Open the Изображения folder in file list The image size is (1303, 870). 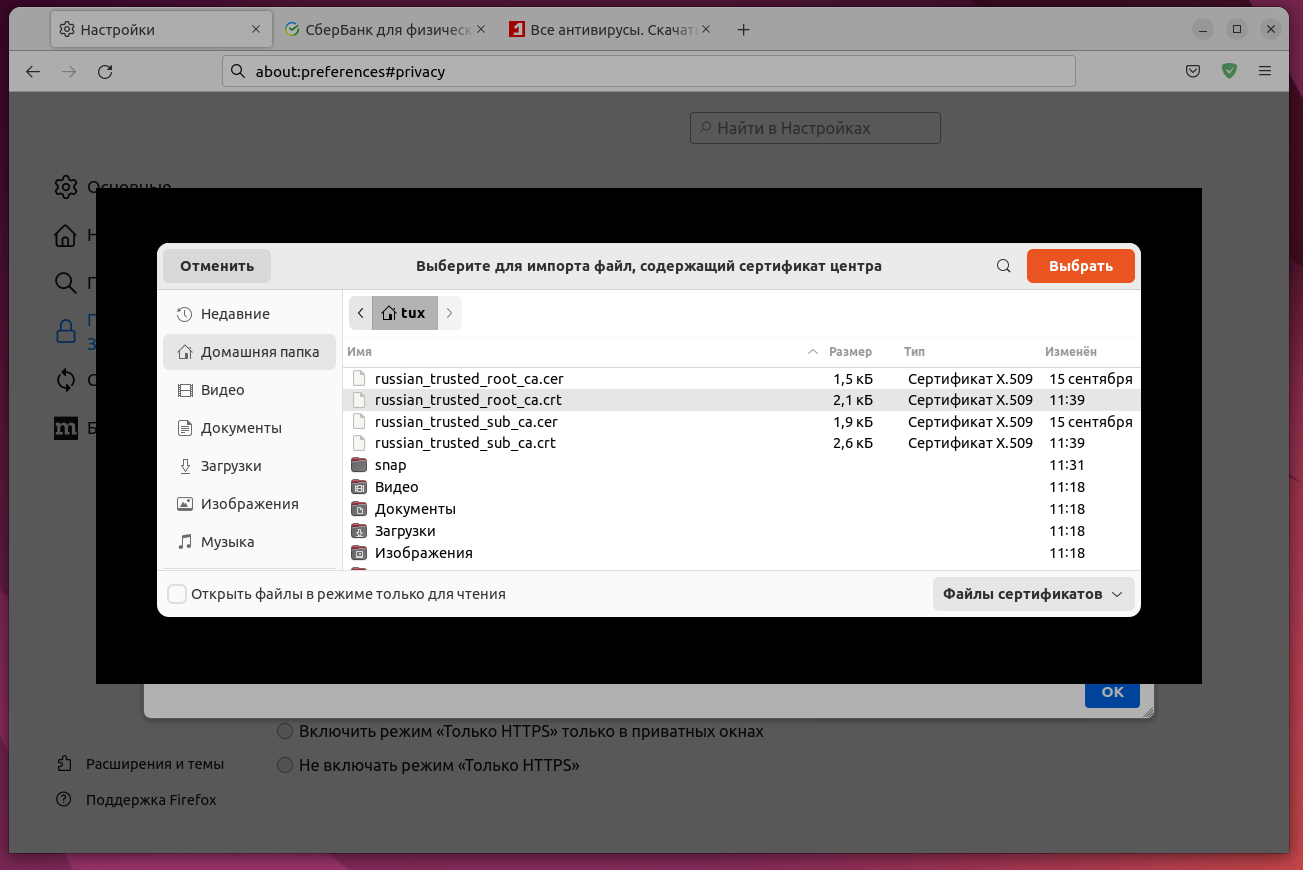(742, 553)
